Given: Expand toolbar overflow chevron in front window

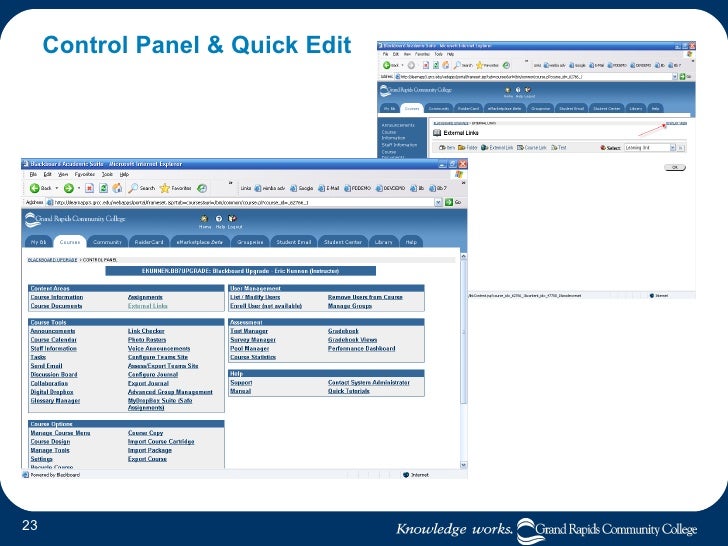Looking at the screenshot, I should 231,183.
